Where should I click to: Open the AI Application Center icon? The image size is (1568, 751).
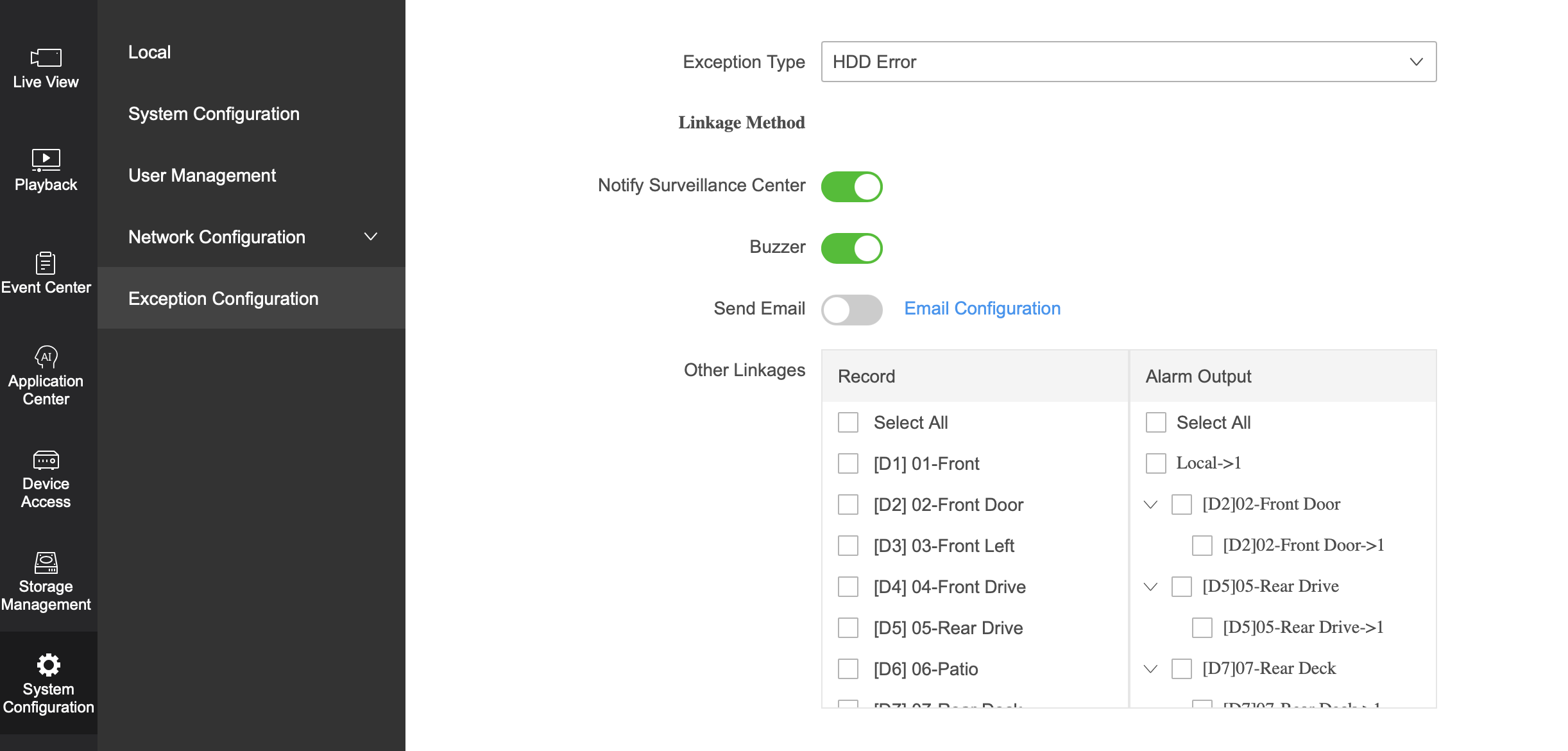pos(46,357)
